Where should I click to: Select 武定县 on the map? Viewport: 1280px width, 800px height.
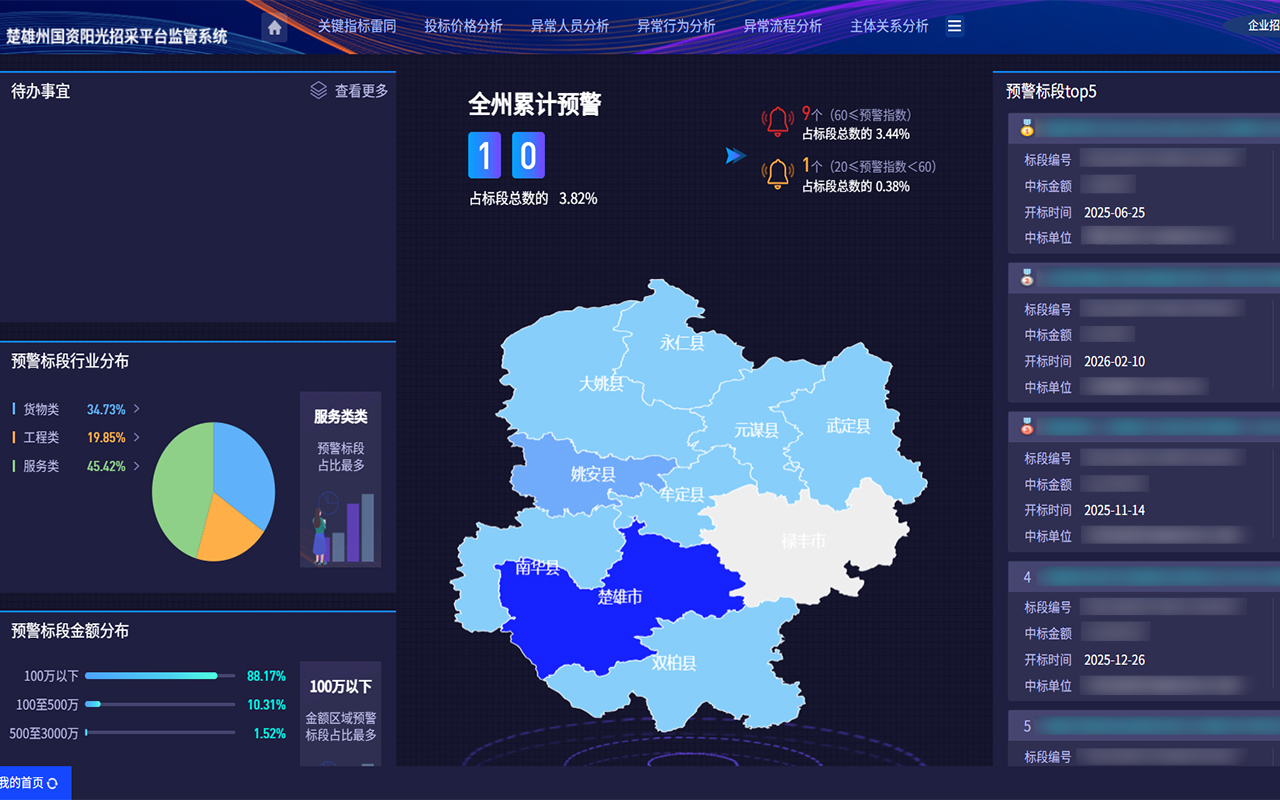[848, 426]
